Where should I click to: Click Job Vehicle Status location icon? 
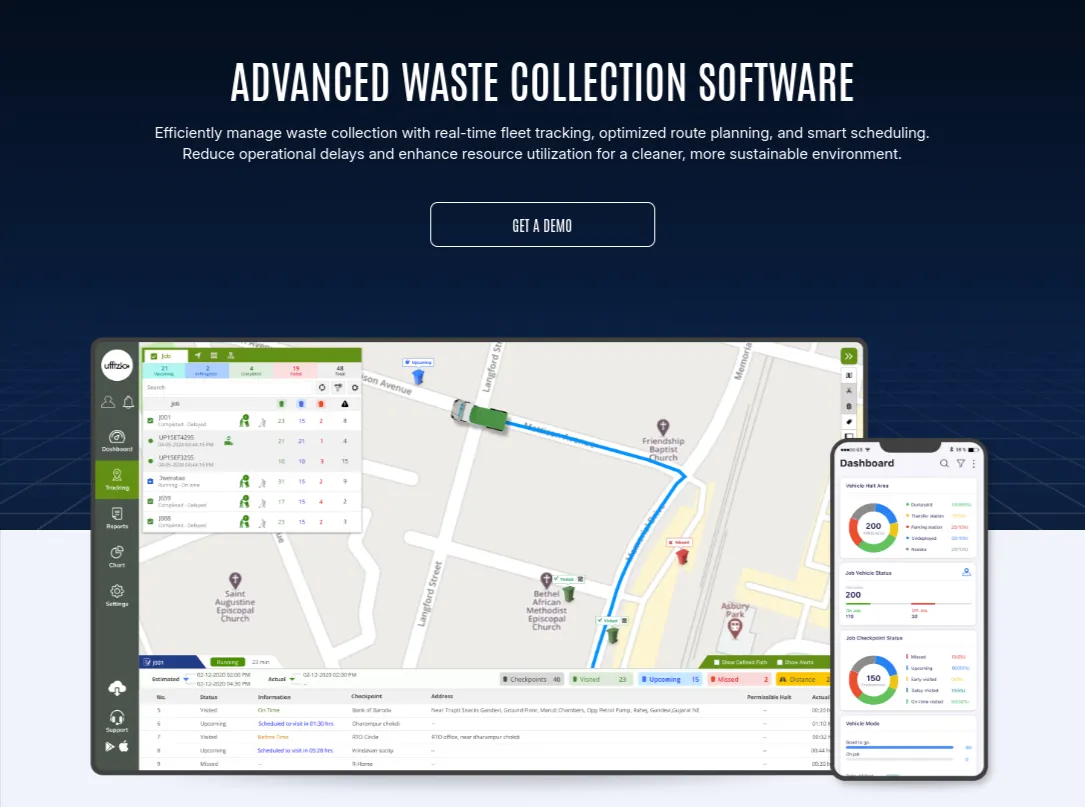(x=966, y=572)
